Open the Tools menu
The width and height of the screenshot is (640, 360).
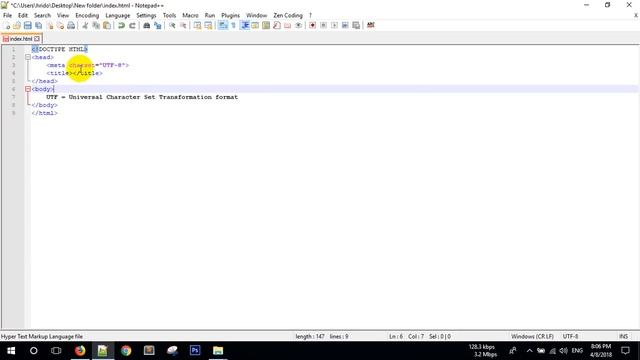169,15
